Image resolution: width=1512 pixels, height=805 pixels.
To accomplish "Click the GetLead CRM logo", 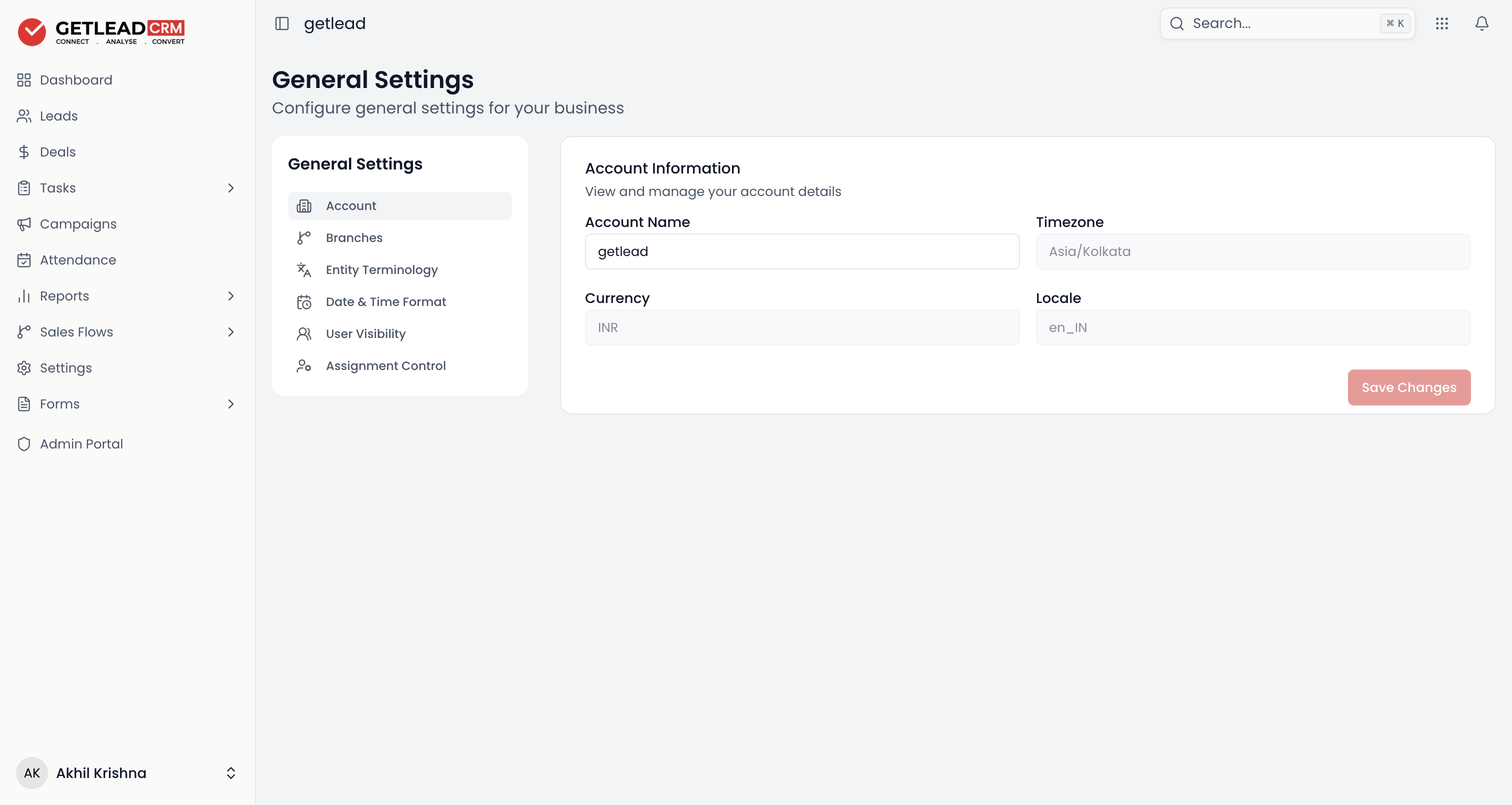I will click(101, 31).
